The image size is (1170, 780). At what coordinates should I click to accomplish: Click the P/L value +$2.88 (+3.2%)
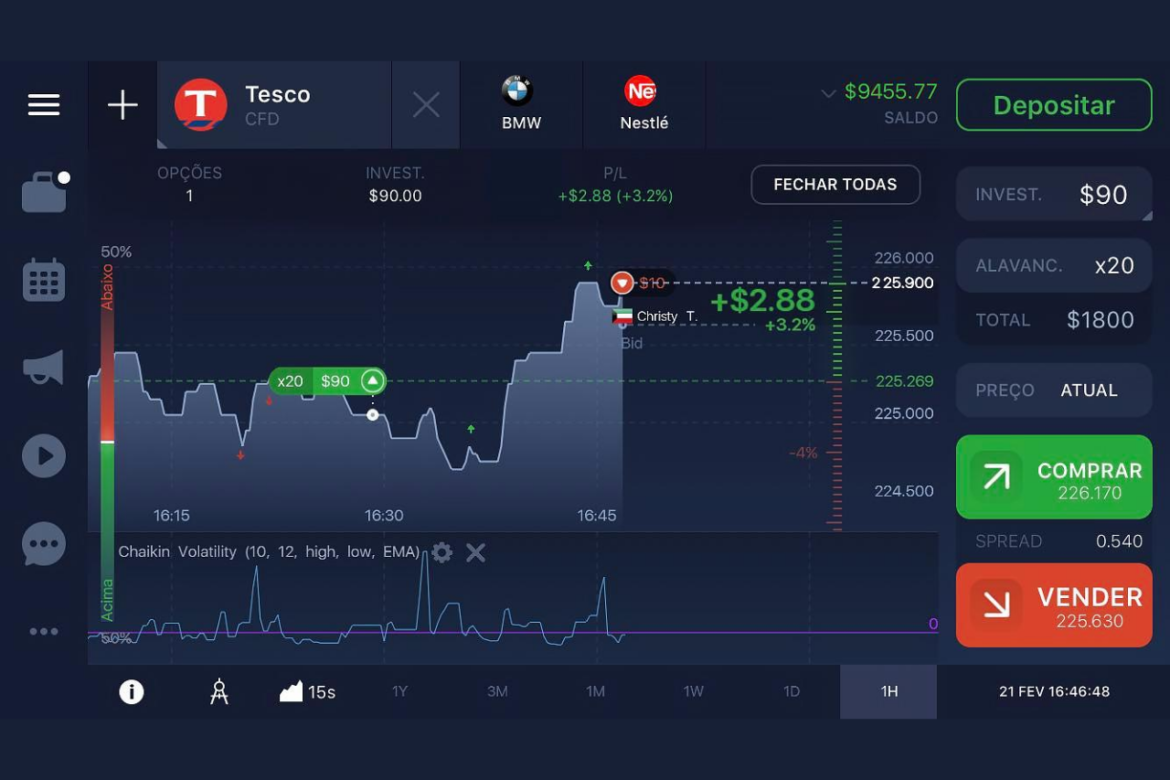coord(616,196)
